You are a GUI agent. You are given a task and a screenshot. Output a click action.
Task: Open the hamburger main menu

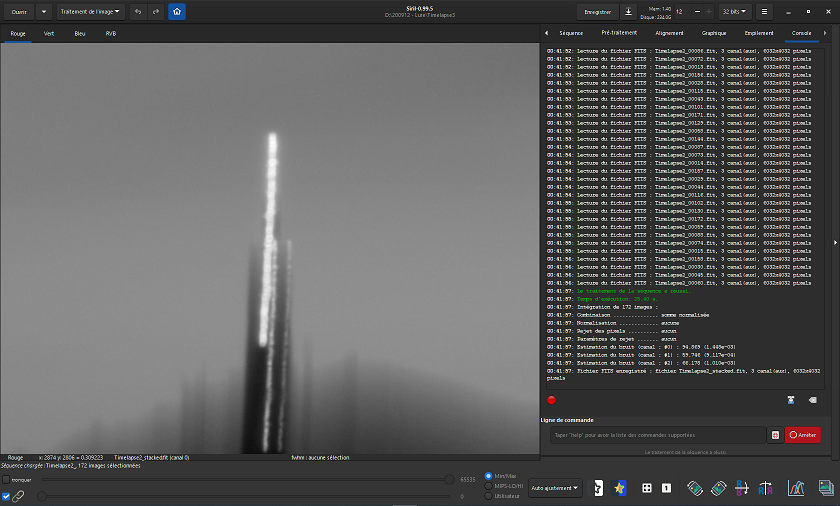764,11
